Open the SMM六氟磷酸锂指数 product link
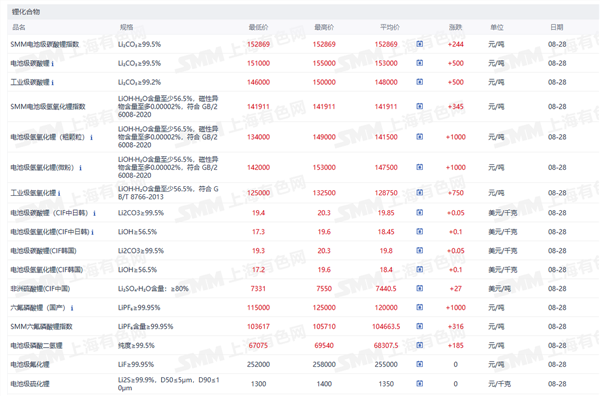 click(41, 326)
